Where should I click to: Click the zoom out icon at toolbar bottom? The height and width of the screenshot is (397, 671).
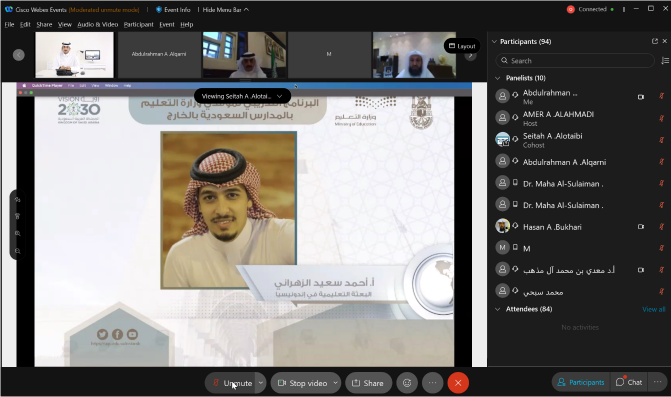[x=18, y=251]
